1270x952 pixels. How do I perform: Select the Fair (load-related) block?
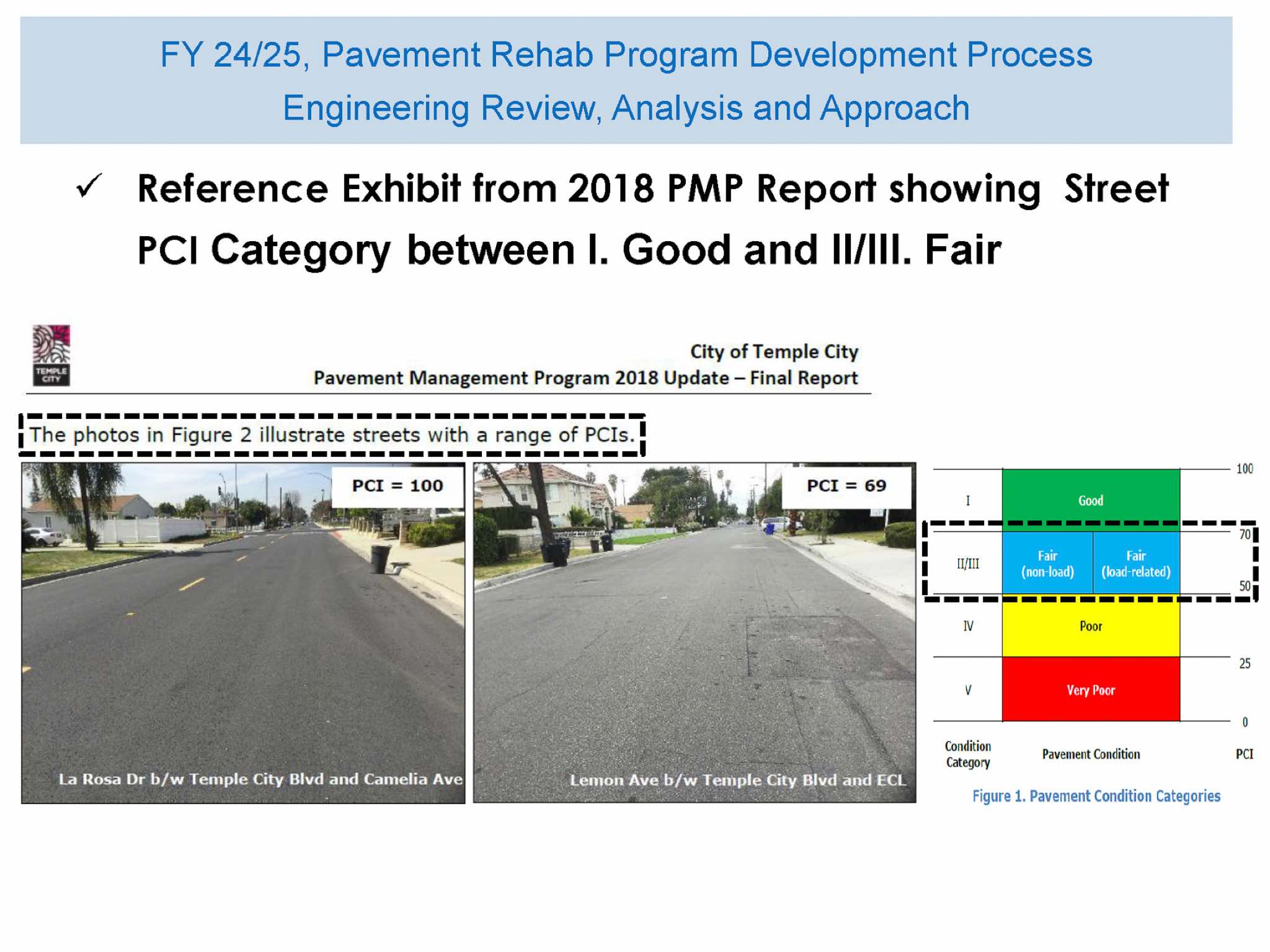pos(1135,563)
